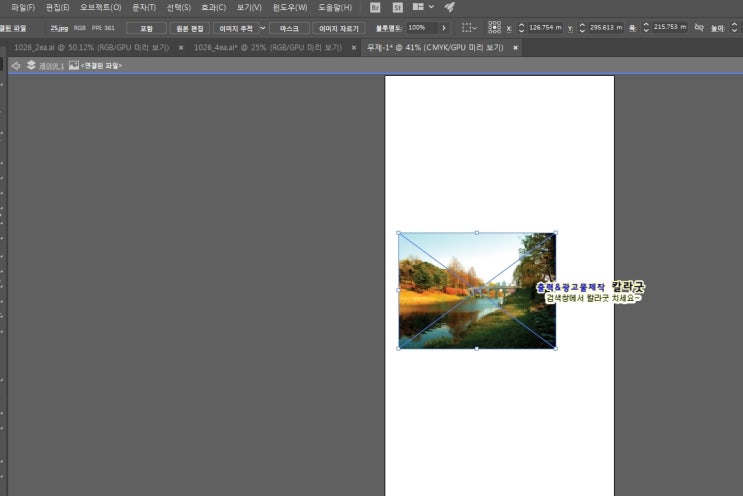The image size is (743, 496).
Task: Click the X value 126.754 field
Action: click(545, 27)
